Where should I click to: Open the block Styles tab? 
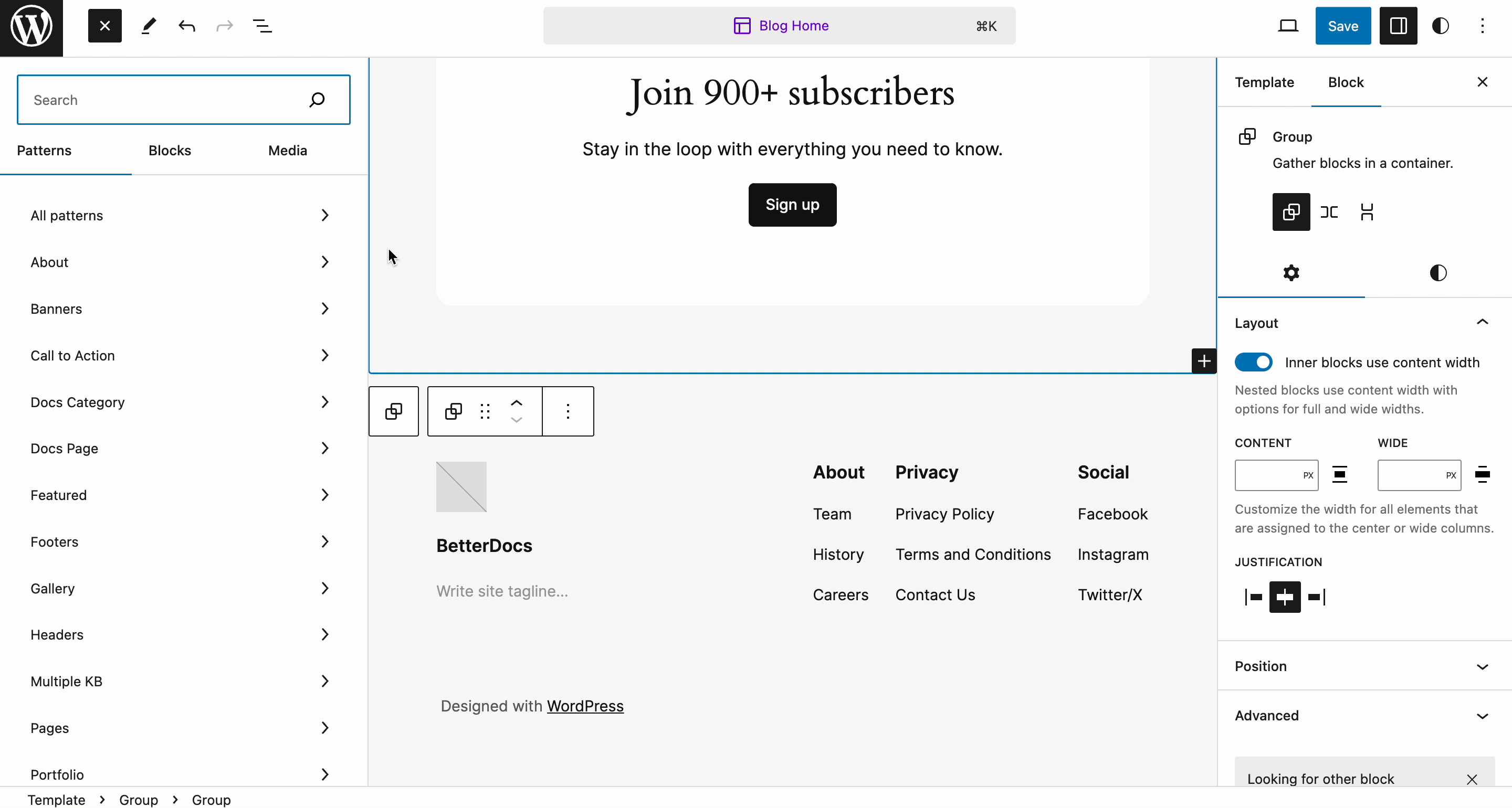[1438, 273]
